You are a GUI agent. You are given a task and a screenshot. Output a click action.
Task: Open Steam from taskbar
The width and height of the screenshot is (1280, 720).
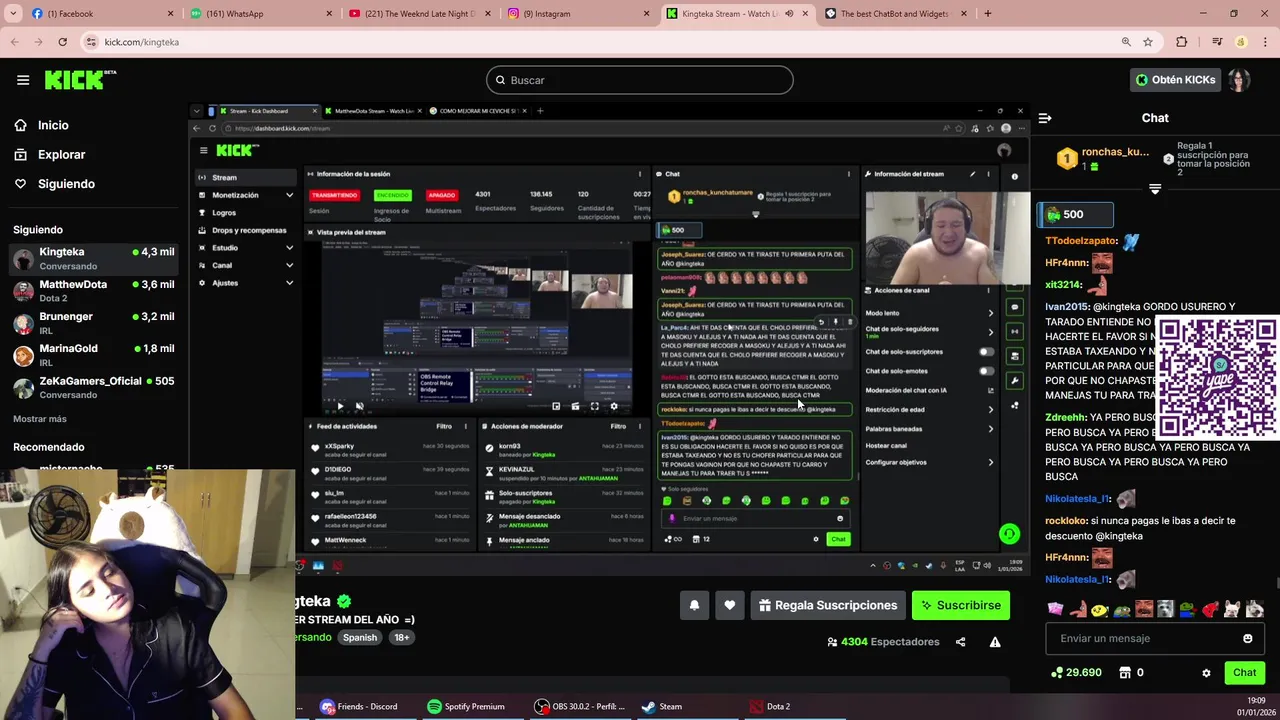662,706
